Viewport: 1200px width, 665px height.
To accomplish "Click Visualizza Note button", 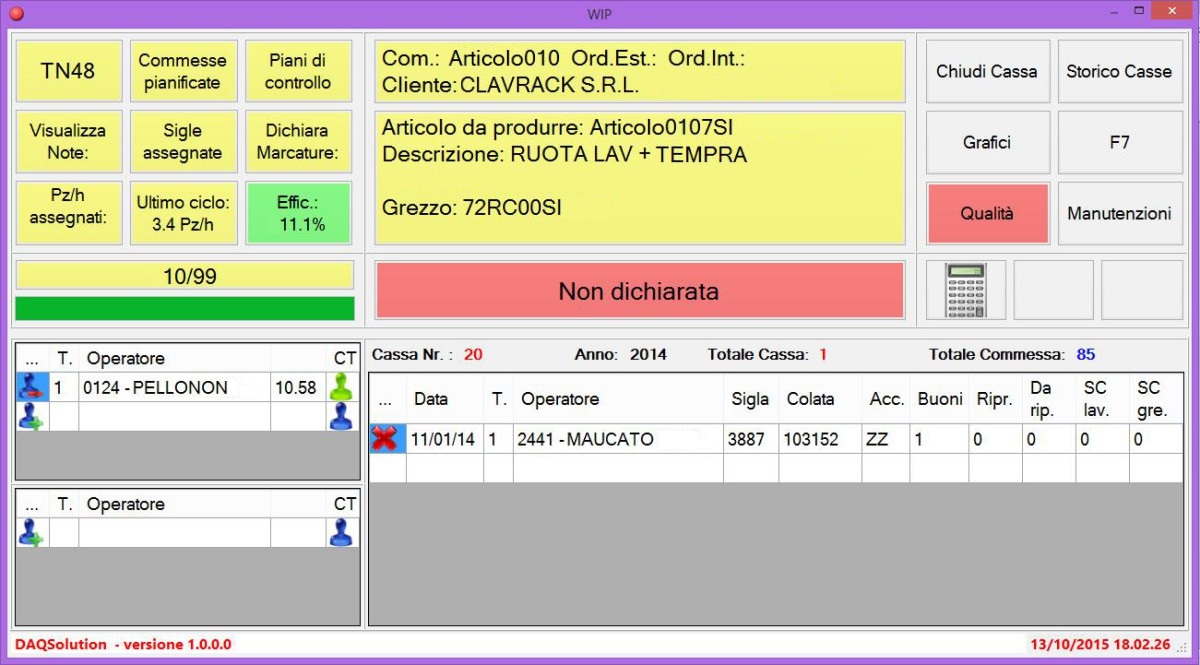I will click(69, 142).
